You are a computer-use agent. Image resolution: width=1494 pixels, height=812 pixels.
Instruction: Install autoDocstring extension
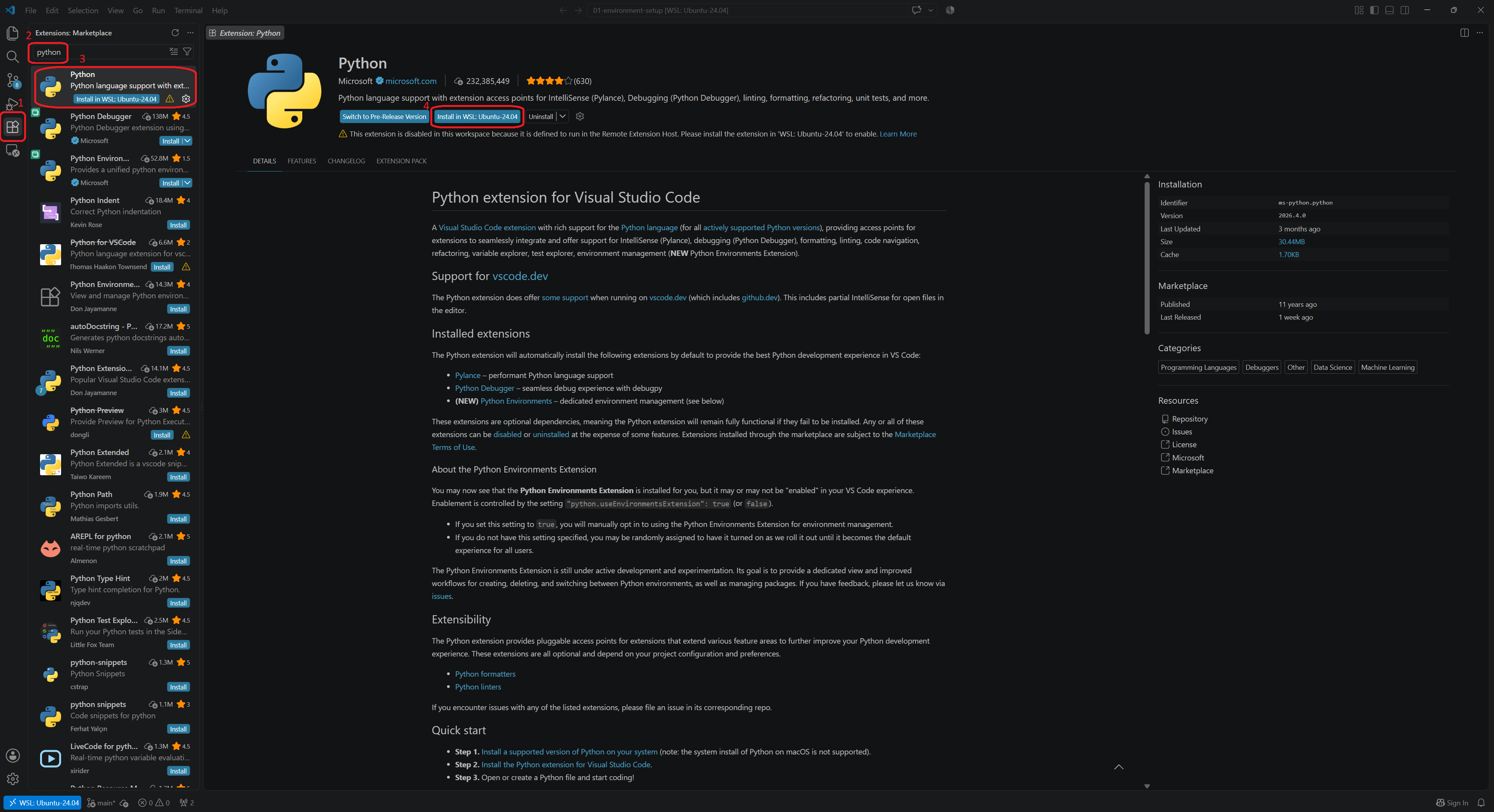point(178,351)
